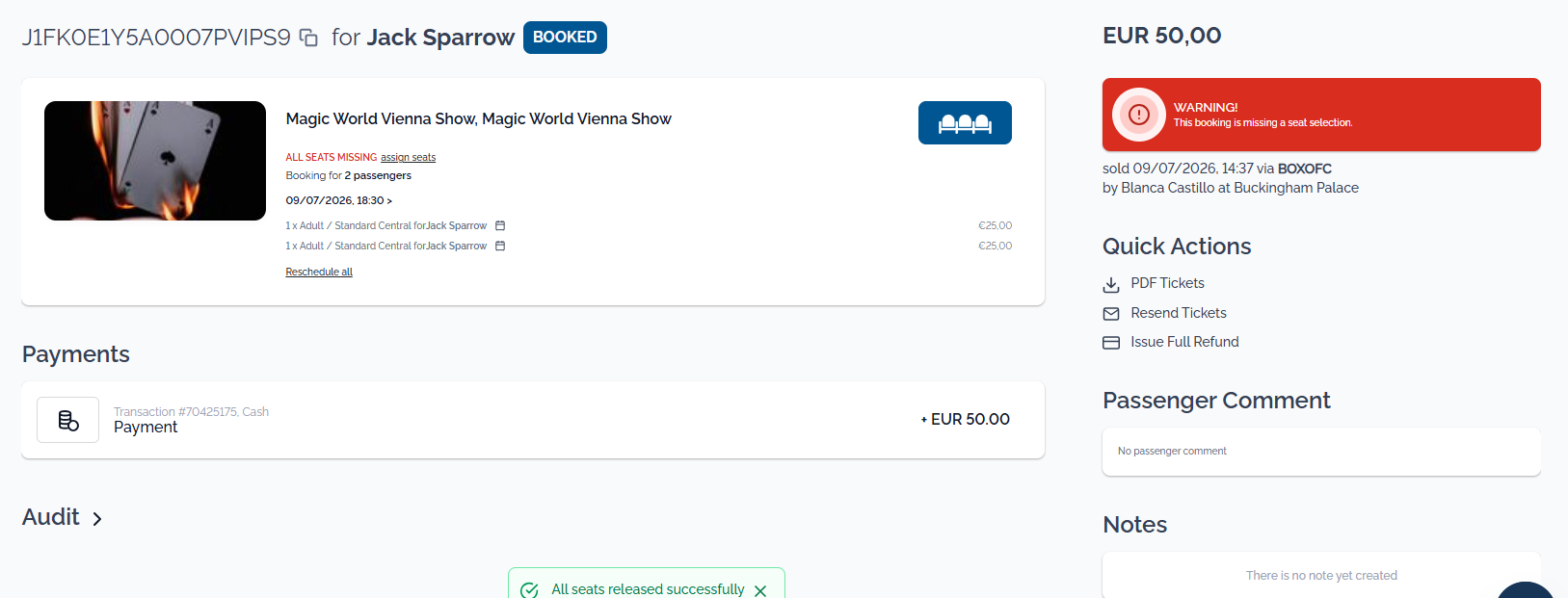Viewport: 1568px width, 598px height.
Task: Click first '1 x Adult / Standard Central' row text
Action: tap(385, 225)
